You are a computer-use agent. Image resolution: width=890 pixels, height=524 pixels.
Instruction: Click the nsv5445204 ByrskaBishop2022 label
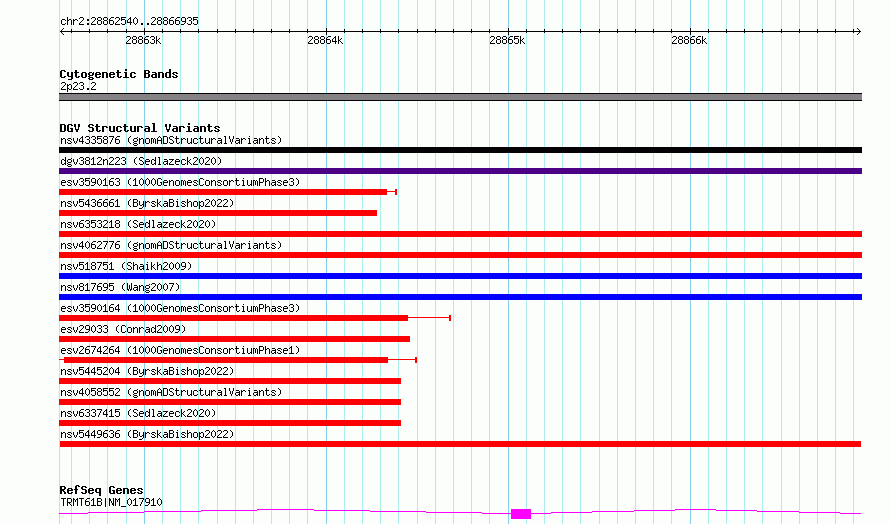147,371
